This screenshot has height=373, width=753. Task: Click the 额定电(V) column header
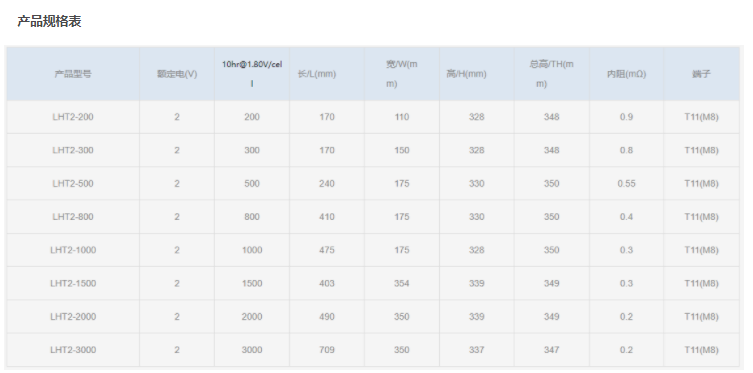pos(177,74)
